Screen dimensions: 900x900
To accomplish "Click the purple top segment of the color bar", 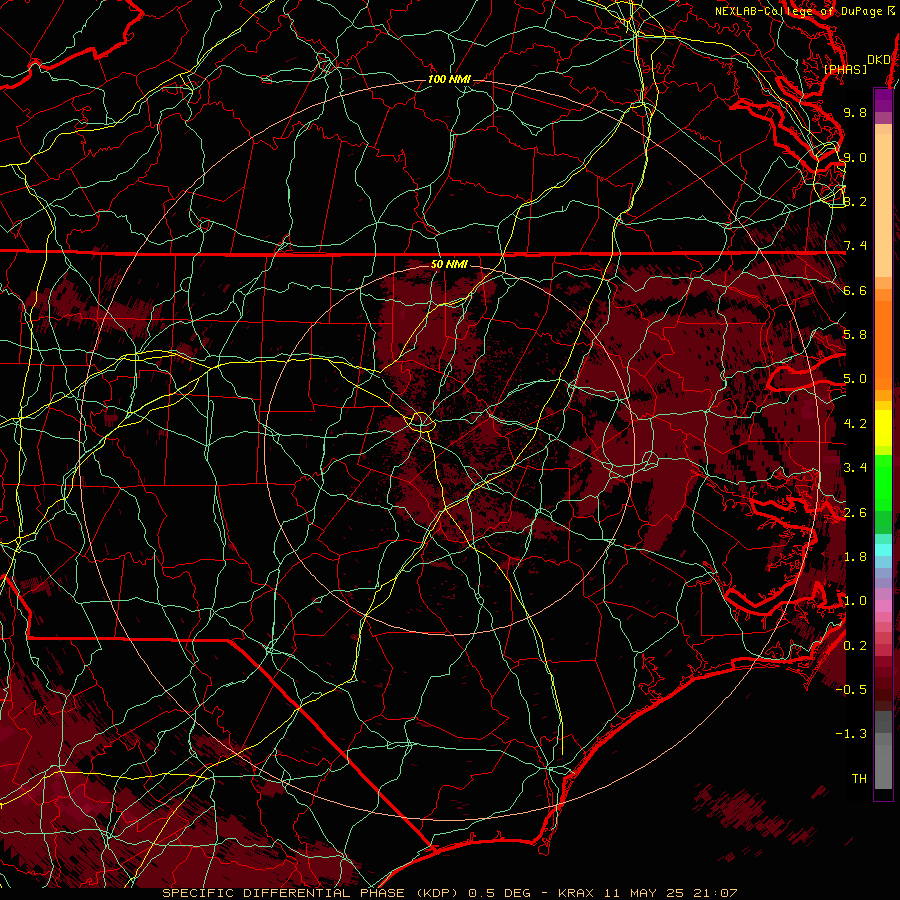I will (883, 101).
